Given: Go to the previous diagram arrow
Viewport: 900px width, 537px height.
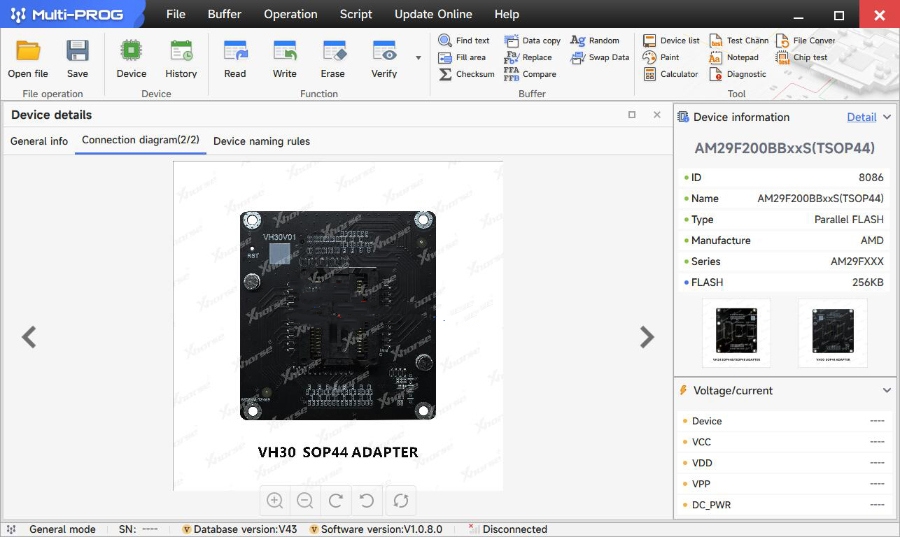Looking at the screenshot, I should point(29,337).
